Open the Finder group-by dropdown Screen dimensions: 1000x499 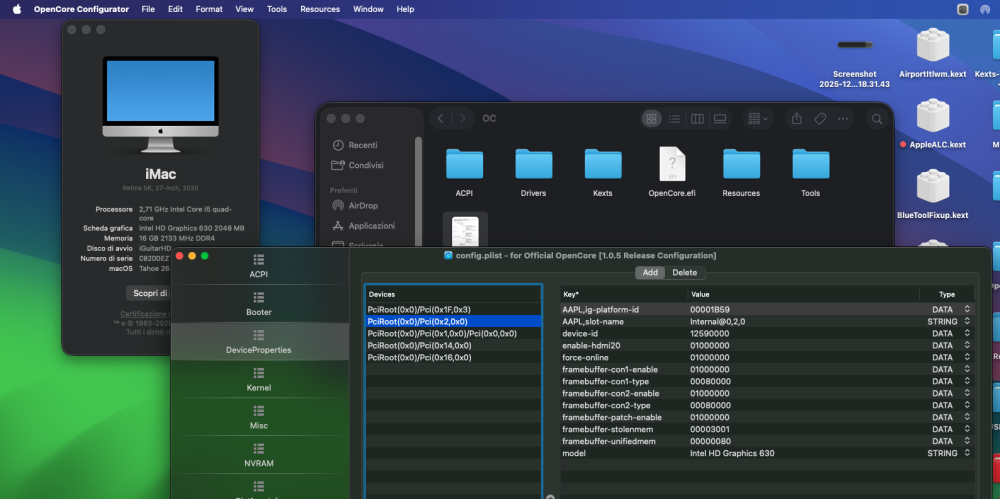758,119
